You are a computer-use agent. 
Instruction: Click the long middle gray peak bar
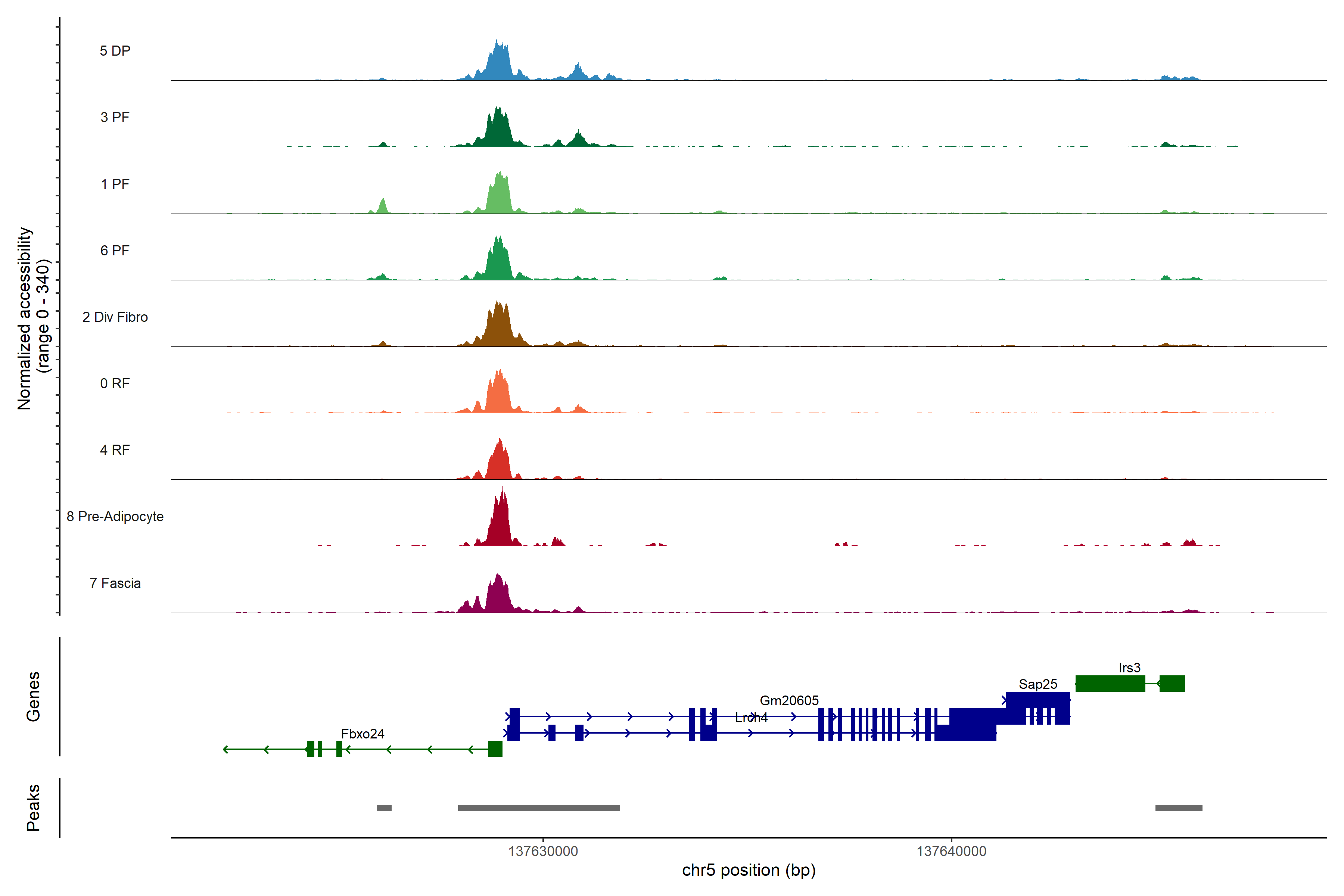click(538, 808)
